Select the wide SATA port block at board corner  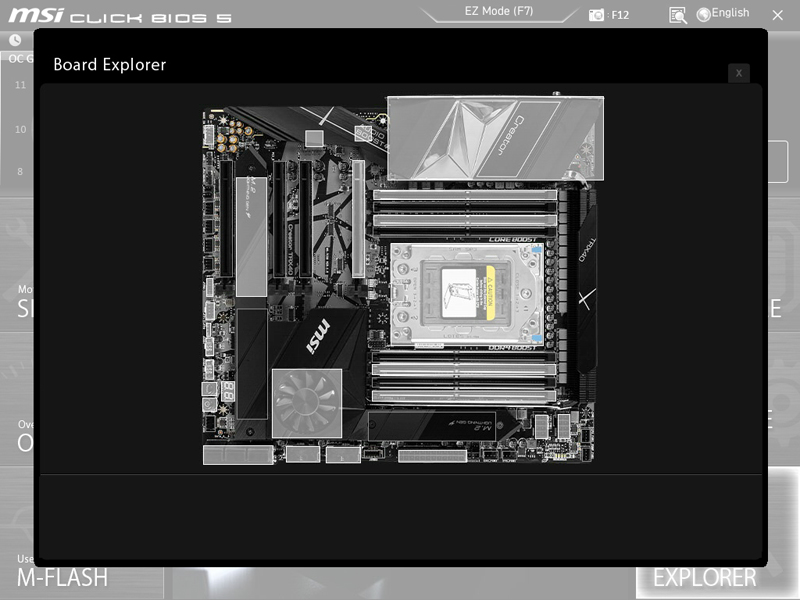point(238,455)
